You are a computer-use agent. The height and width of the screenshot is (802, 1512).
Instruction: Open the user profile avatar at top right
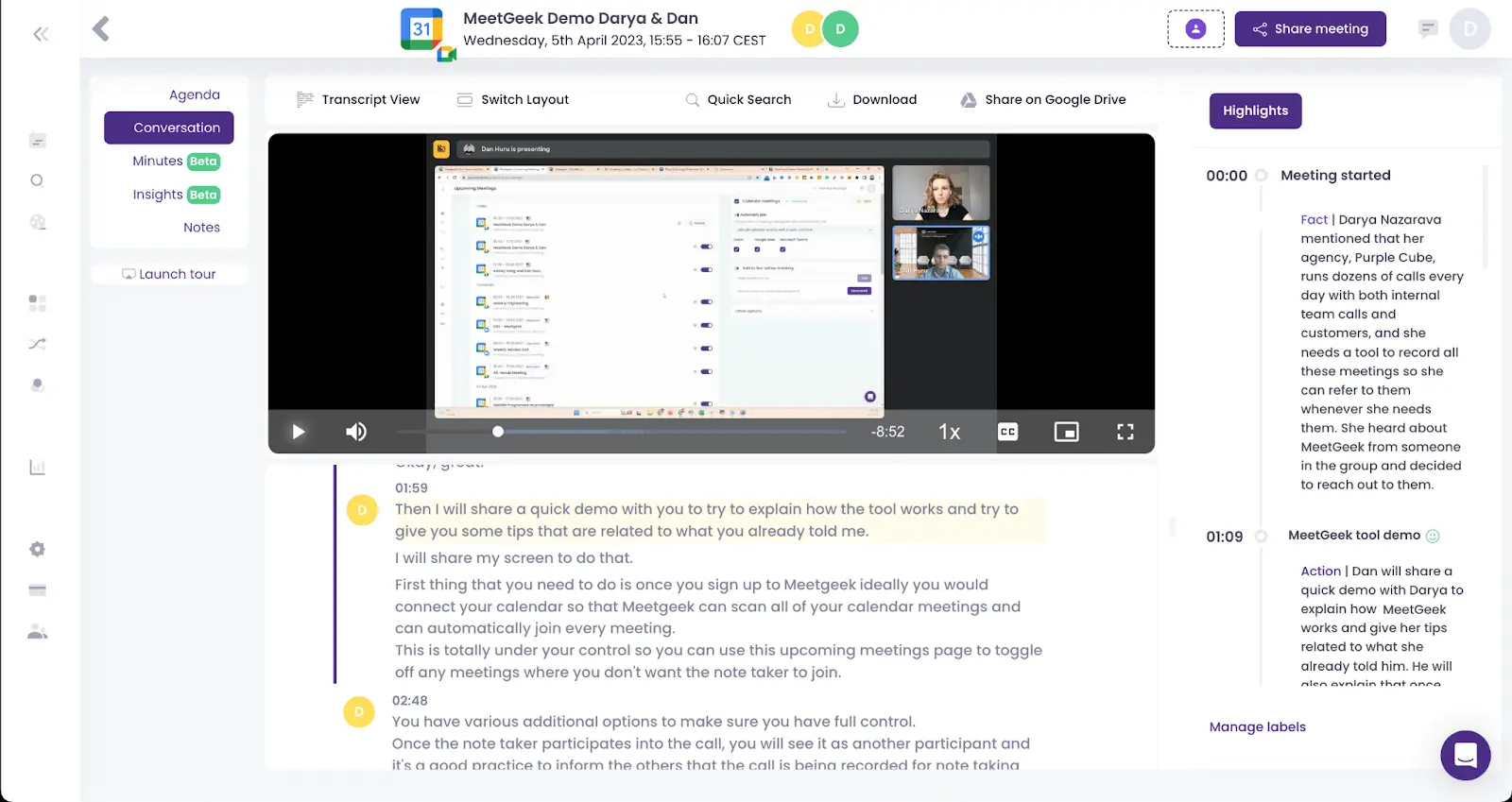(1470, 29)
